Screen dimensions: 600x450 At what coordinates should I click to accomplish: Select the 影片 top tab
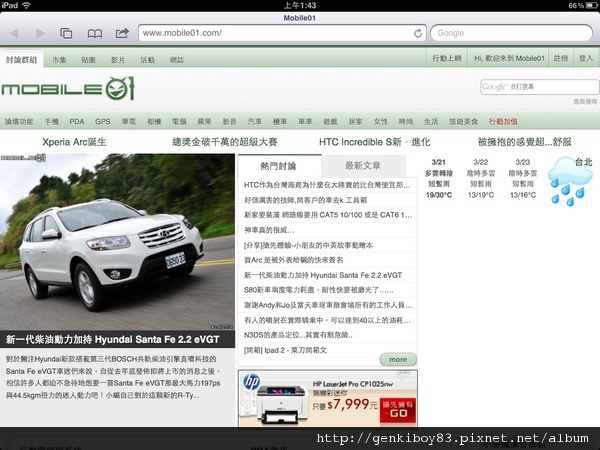point(118,60)
